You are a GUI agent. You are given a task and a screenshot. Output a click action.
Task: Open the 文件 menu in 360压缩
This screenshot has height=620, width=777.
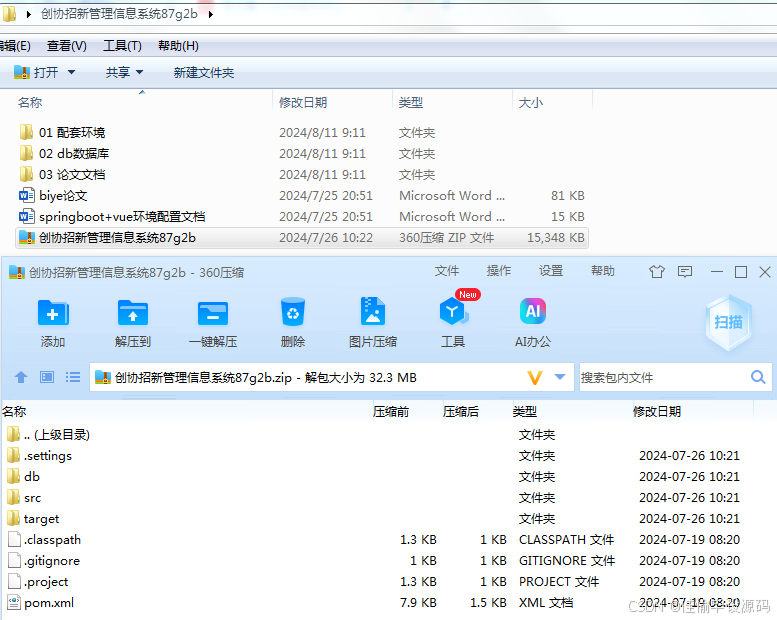coord(446,271)
